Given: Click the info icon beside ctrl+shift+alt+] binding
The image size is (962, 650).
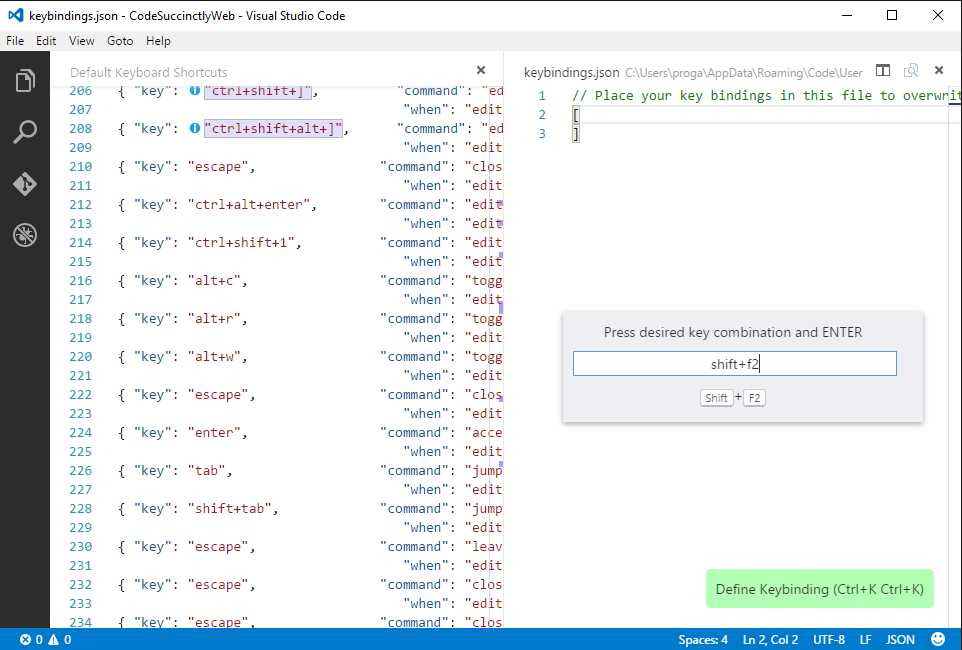Looking at the screenshot, I should click(x=195, y=128).
